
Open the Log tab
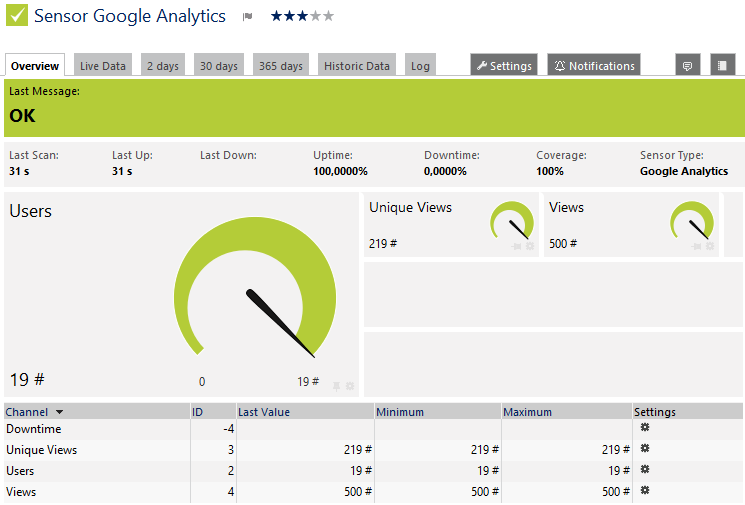[x=420, y=66]
